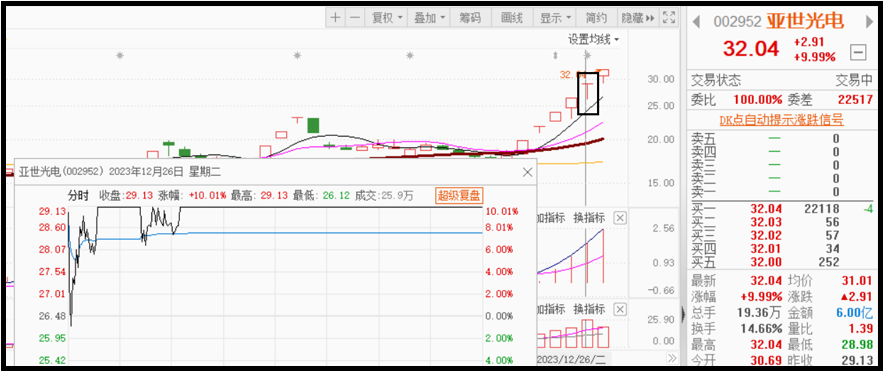
Task: Hide the side panel via 隐藏
Action: pyautogui.click(x=637, y=17)
